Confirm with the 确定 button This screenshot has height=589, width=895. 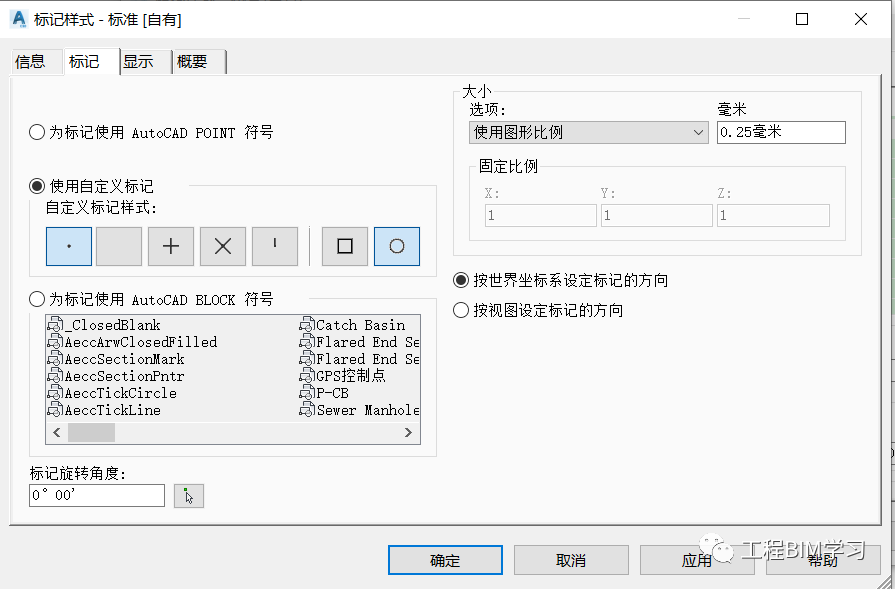(x=445, y=560)
